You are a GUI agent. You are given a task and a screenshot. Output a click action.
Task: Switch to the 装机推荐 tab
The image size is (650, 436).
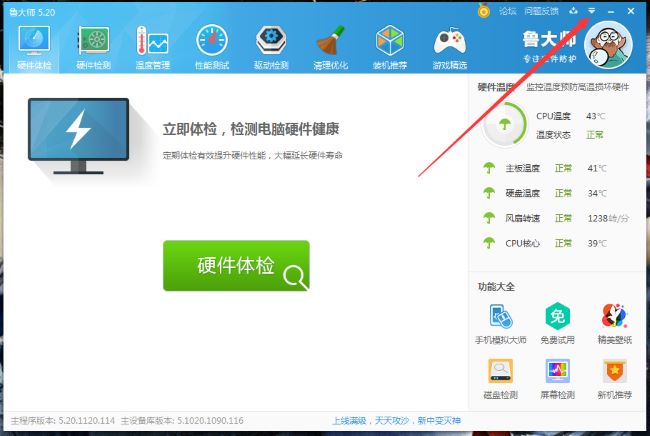point(390,47)
